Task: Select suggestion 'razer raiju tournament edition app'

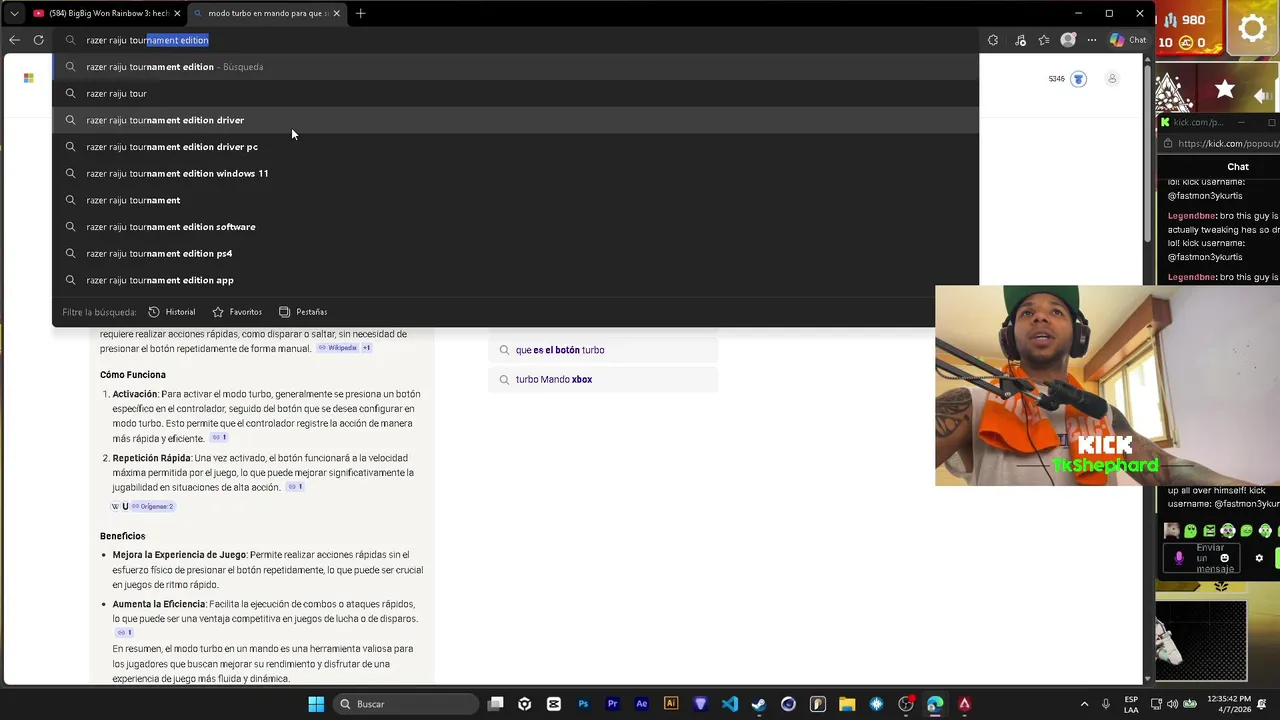Action: [x=515, y=280]
